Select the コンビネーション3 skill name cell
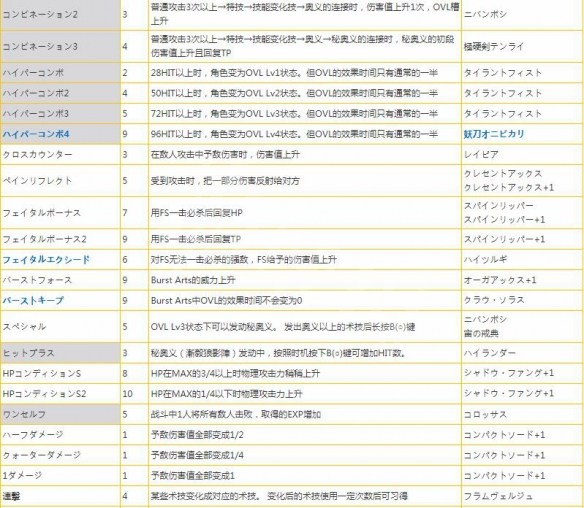 click(x=60, y=47)
